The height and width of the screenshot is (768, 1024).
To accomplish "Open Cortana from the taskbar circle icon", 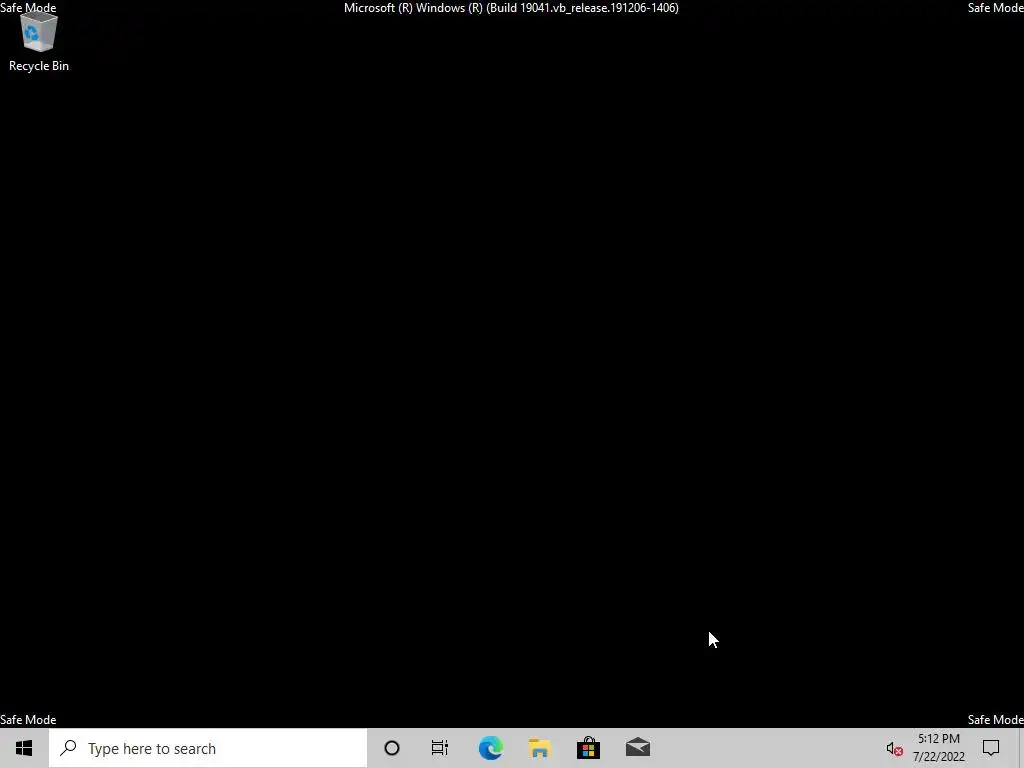I will [392, 748].
